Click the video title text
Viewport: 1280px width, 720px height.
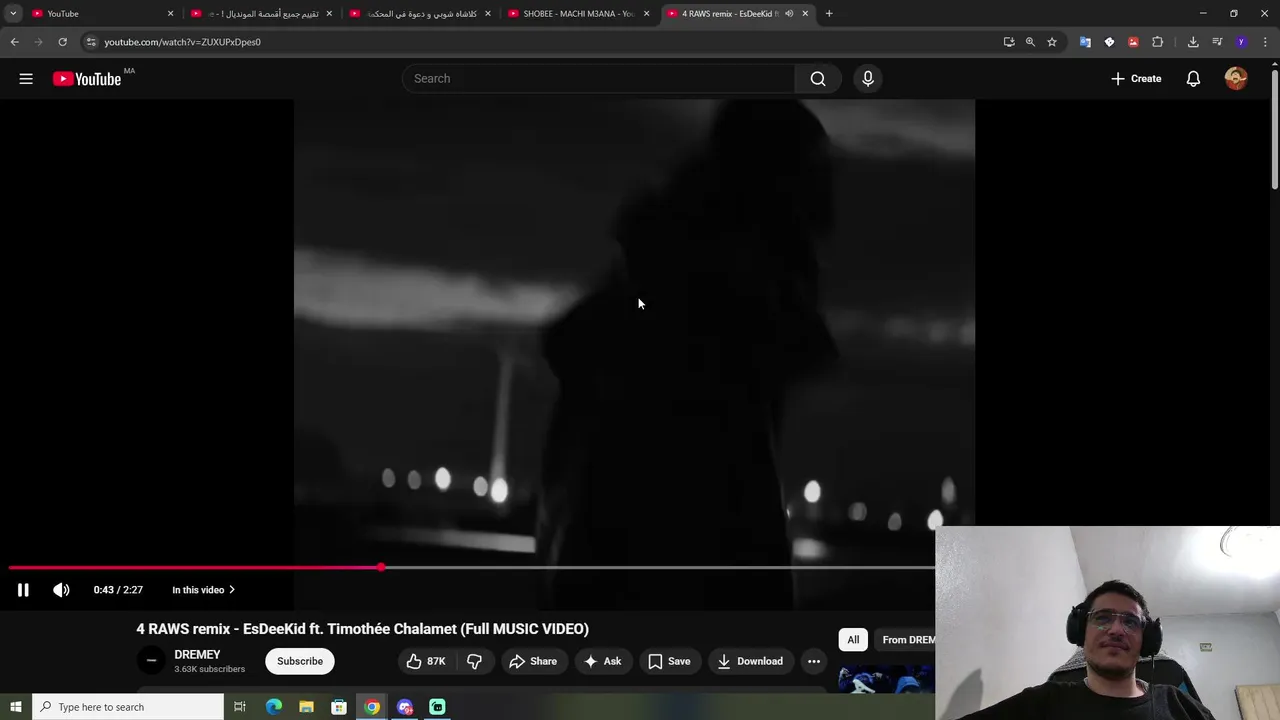pyautogui.click(x=362, y=629)
